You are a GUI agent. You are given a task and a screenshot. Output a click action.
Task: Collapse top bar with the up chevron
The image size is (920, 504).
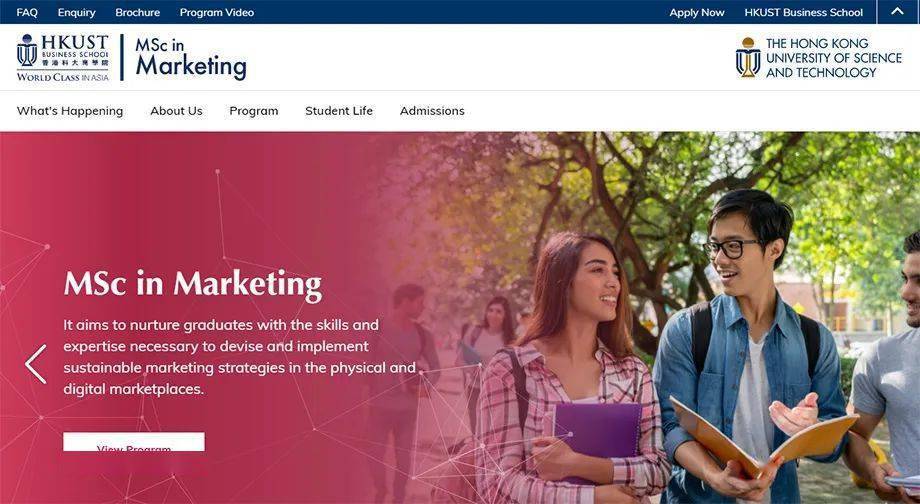tap(897, 12)
